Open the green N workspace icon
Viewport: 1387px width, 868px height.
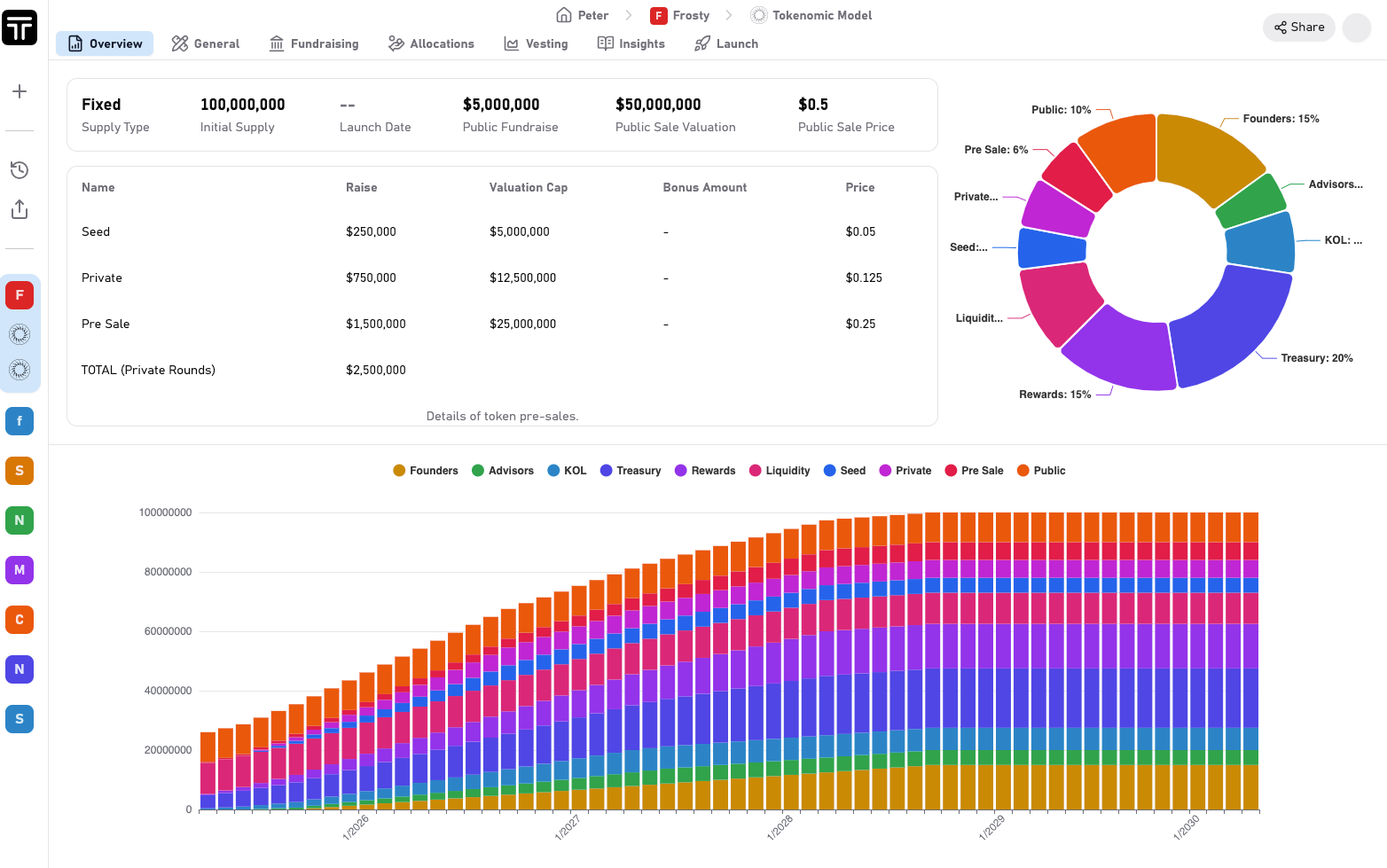(20, 520)
